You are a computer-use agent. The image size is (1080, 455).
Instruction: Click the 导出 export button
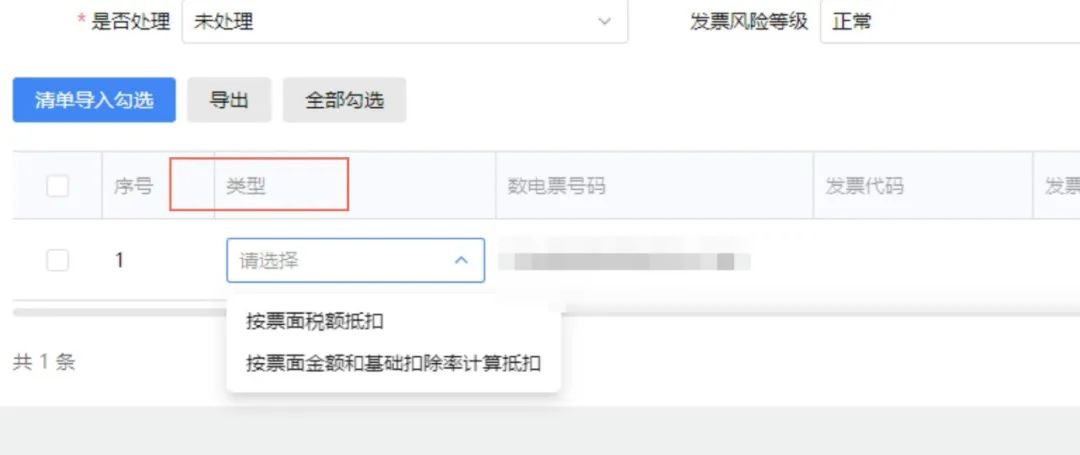[x=229, y=100]
